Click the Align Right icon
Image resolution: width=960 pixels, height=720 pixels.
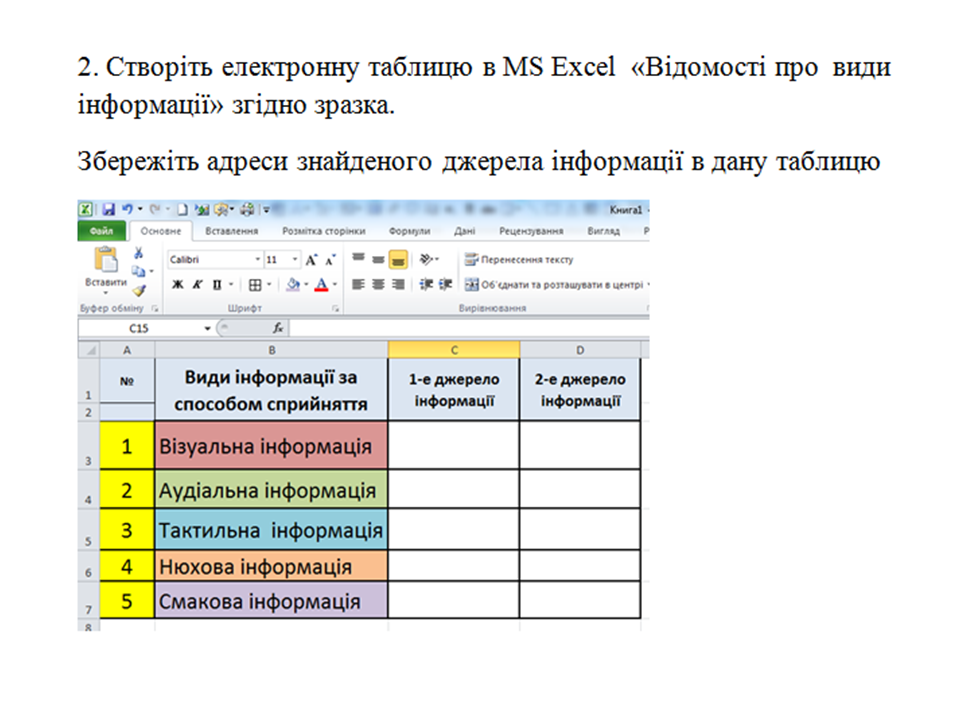(398, 284)
